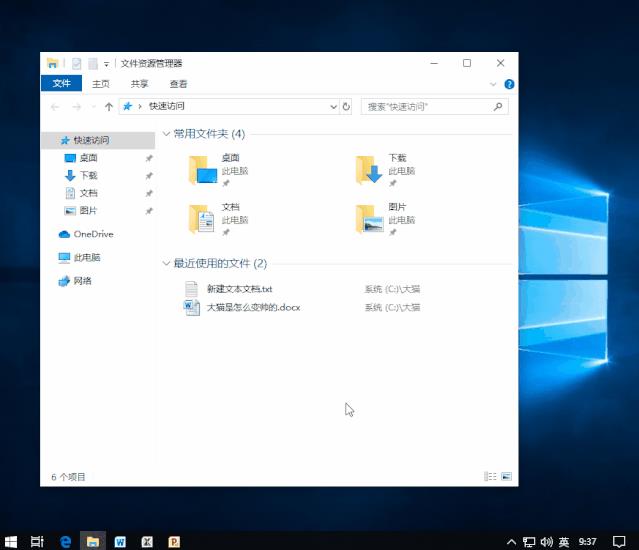Open Microsoft Edge from the taskbar

tap(65, 541)
